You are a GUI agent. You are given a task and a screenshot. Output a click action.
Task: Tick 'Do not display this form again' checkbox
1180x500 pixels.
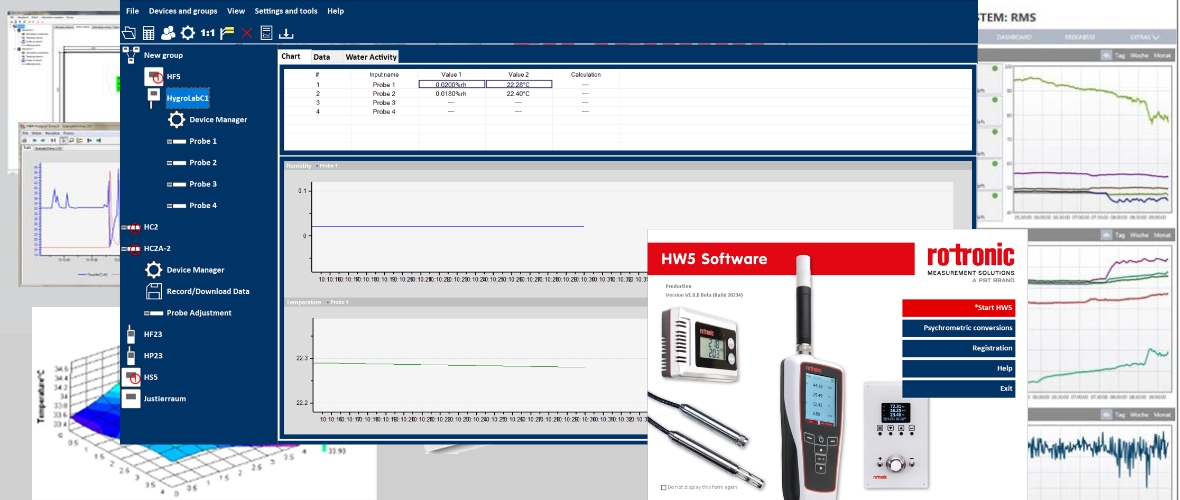point(663,487)
